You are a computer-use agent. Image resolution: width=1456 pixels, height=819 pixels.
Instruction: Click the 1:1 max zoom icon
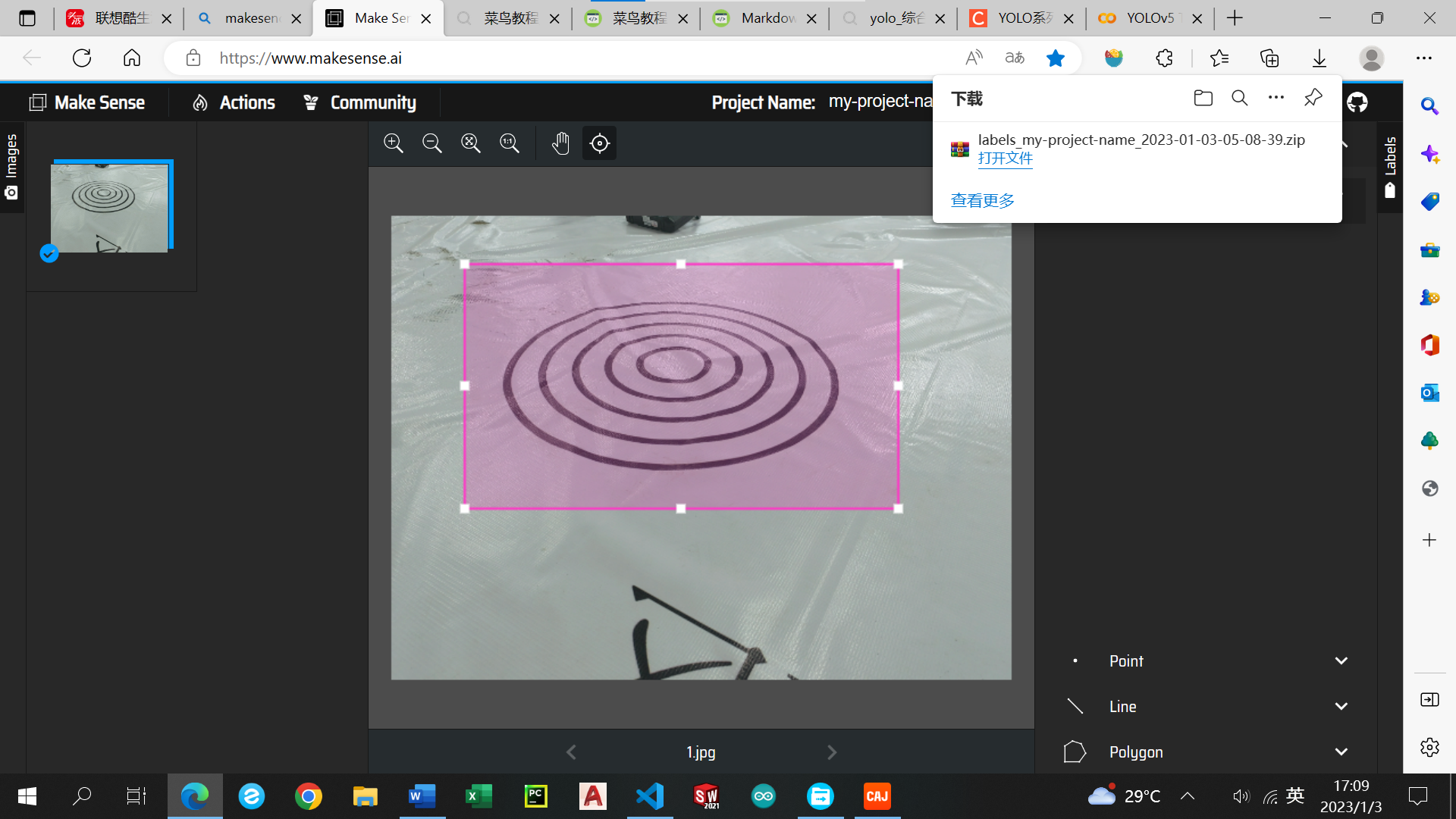click(x=510, y=143)
